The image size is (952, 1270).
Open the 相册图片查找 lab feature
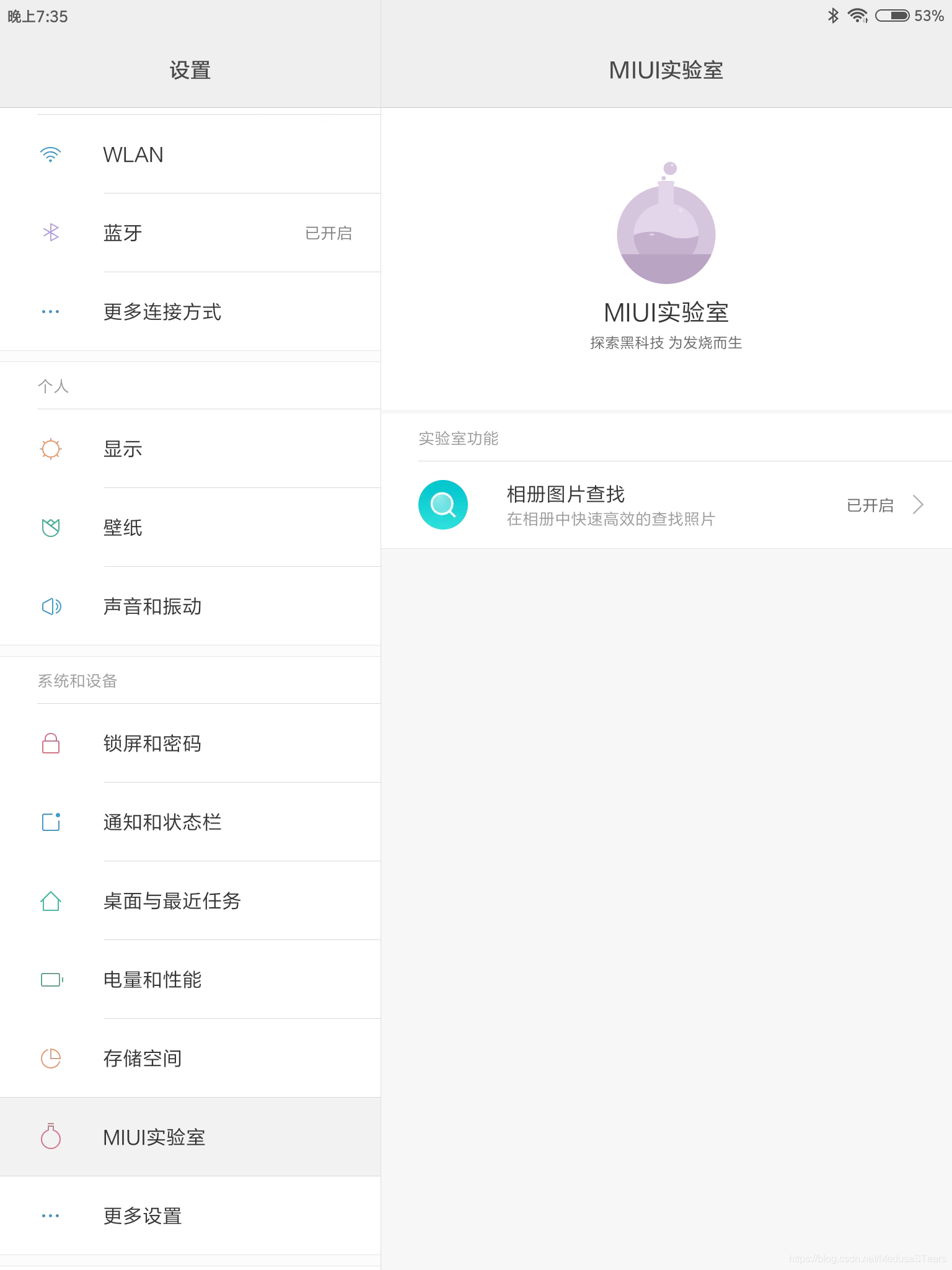coord(666,505)
